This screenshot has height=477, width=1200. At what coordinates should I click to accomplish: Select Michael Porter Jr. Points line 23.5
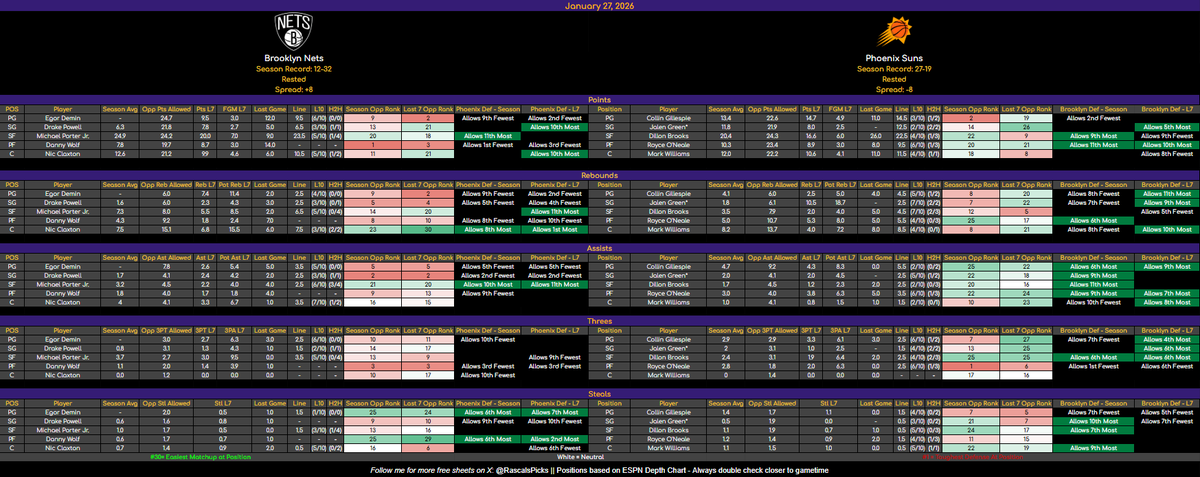tap(298, 135)
